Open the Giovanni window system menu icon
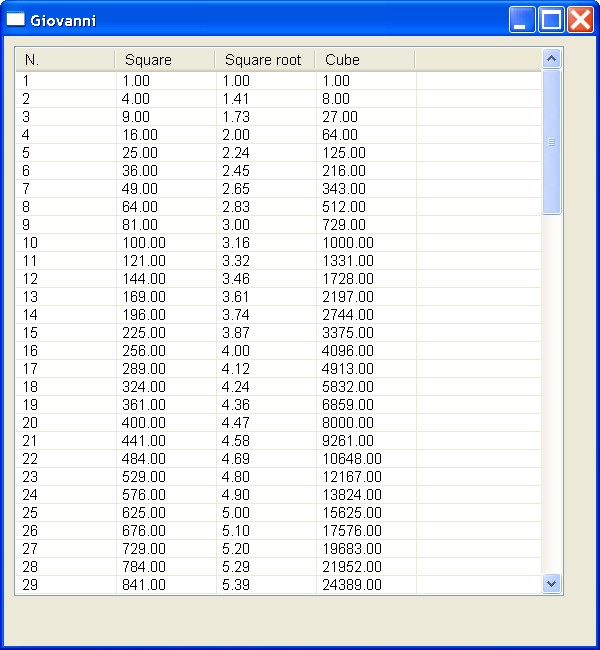 (15, 19)
